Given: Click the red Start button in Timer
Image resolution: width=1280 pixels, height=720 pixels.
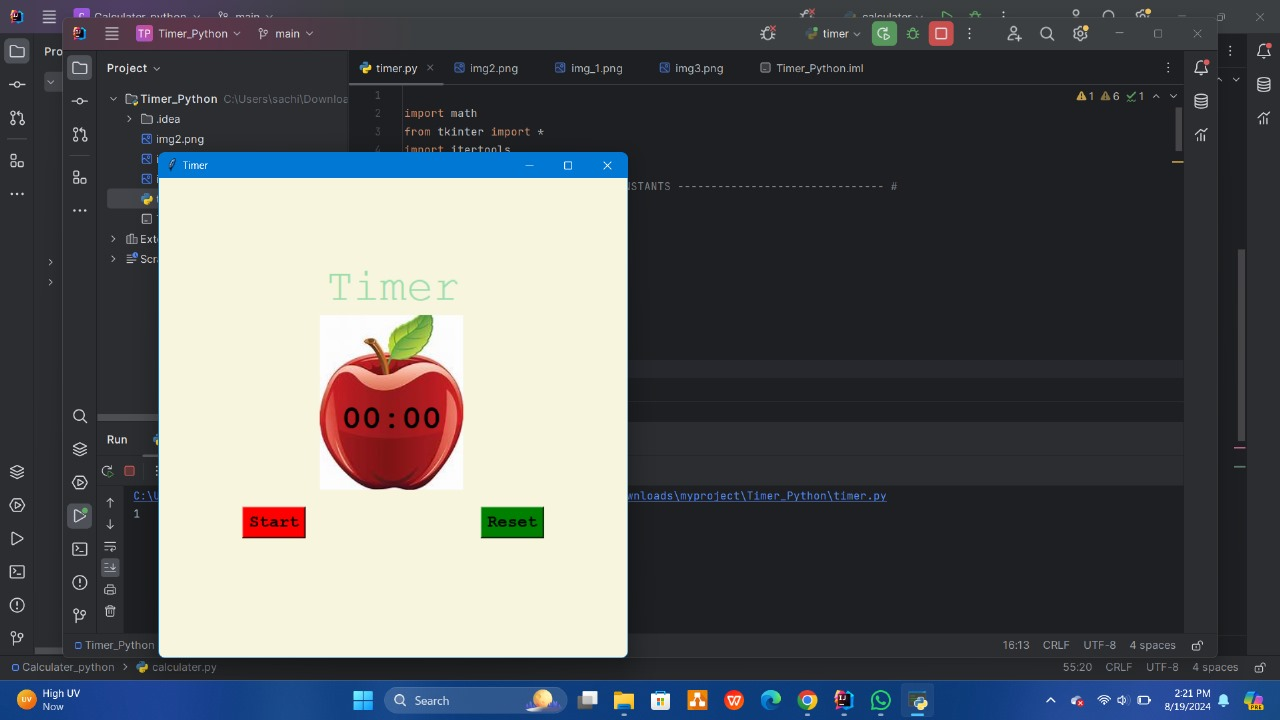Looking at the screenshot, I should 273,522.
